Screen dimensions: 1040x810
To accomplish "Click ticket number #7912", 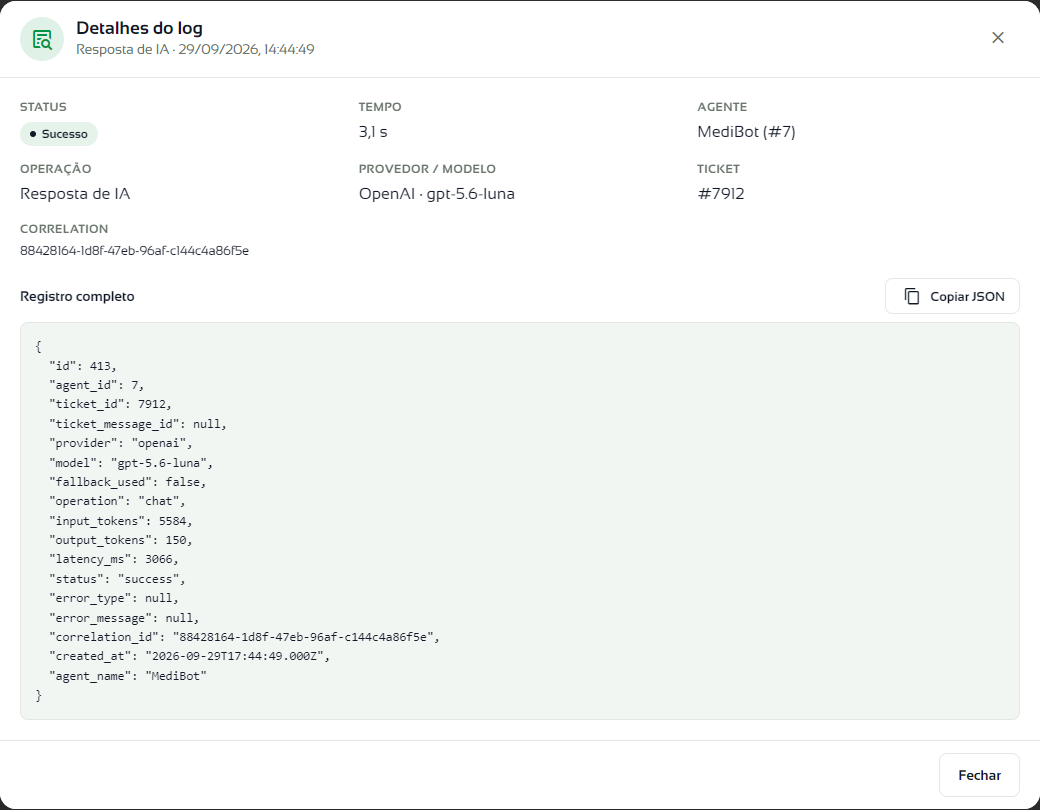I will [720, 194].
